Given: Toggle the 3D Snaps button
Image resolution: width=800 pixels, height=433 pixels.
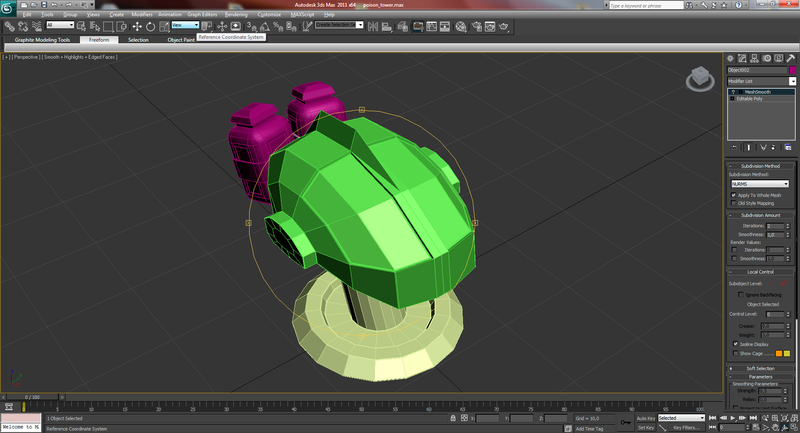Looking at the screenshot, I should (252, 27).
